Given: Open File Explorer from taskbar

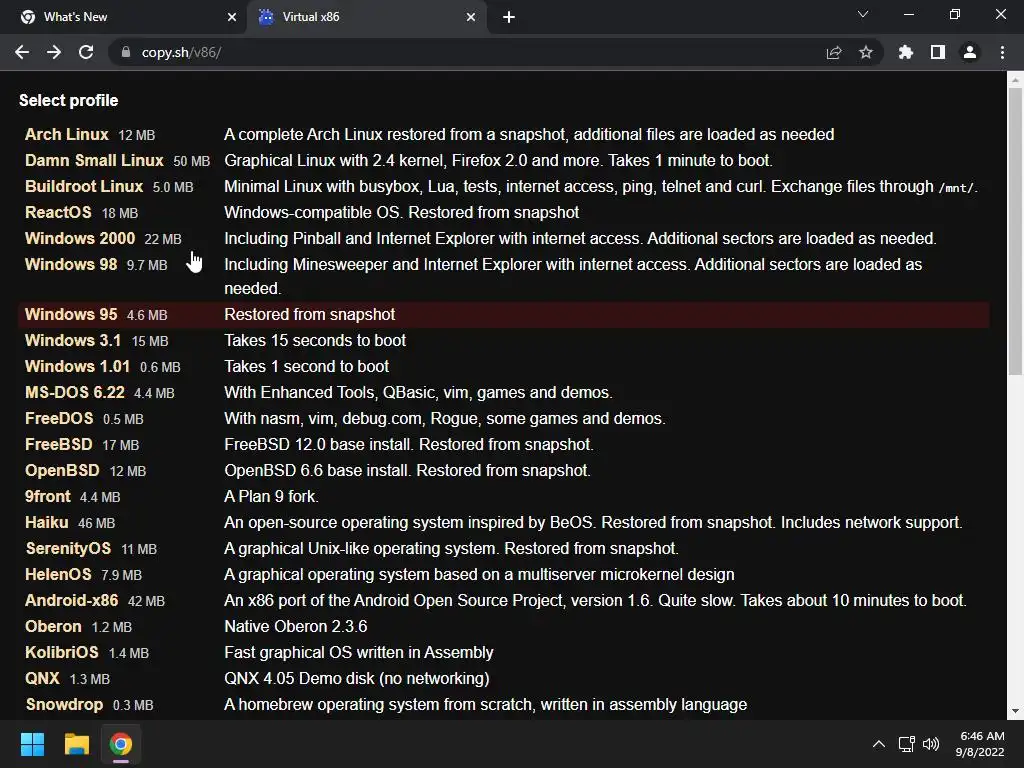Looking at the screenshot, I should (x=76, y=744).
